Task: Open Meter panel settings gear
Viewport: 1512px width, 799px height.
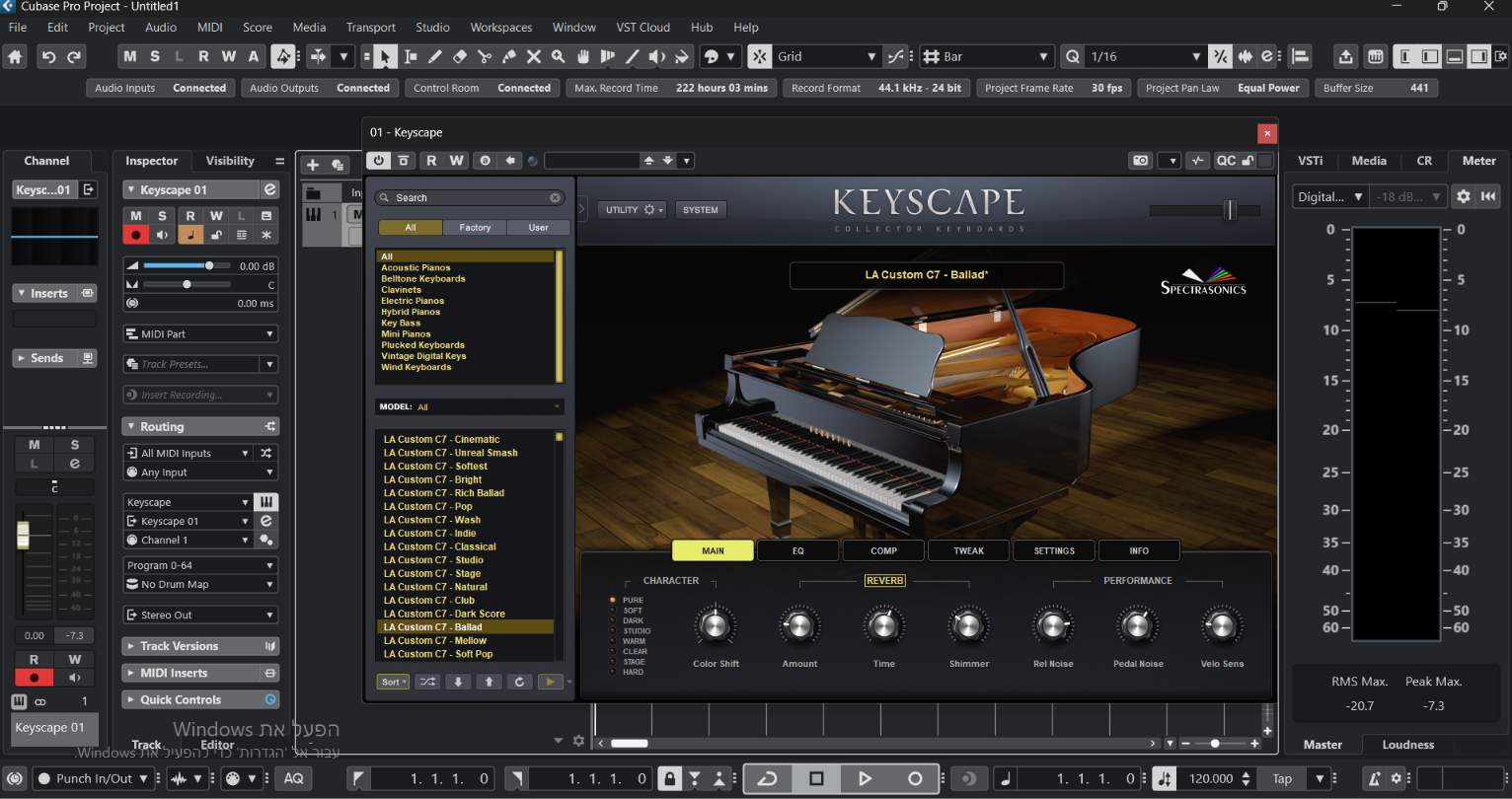Action: click(x=1464, y=196)
